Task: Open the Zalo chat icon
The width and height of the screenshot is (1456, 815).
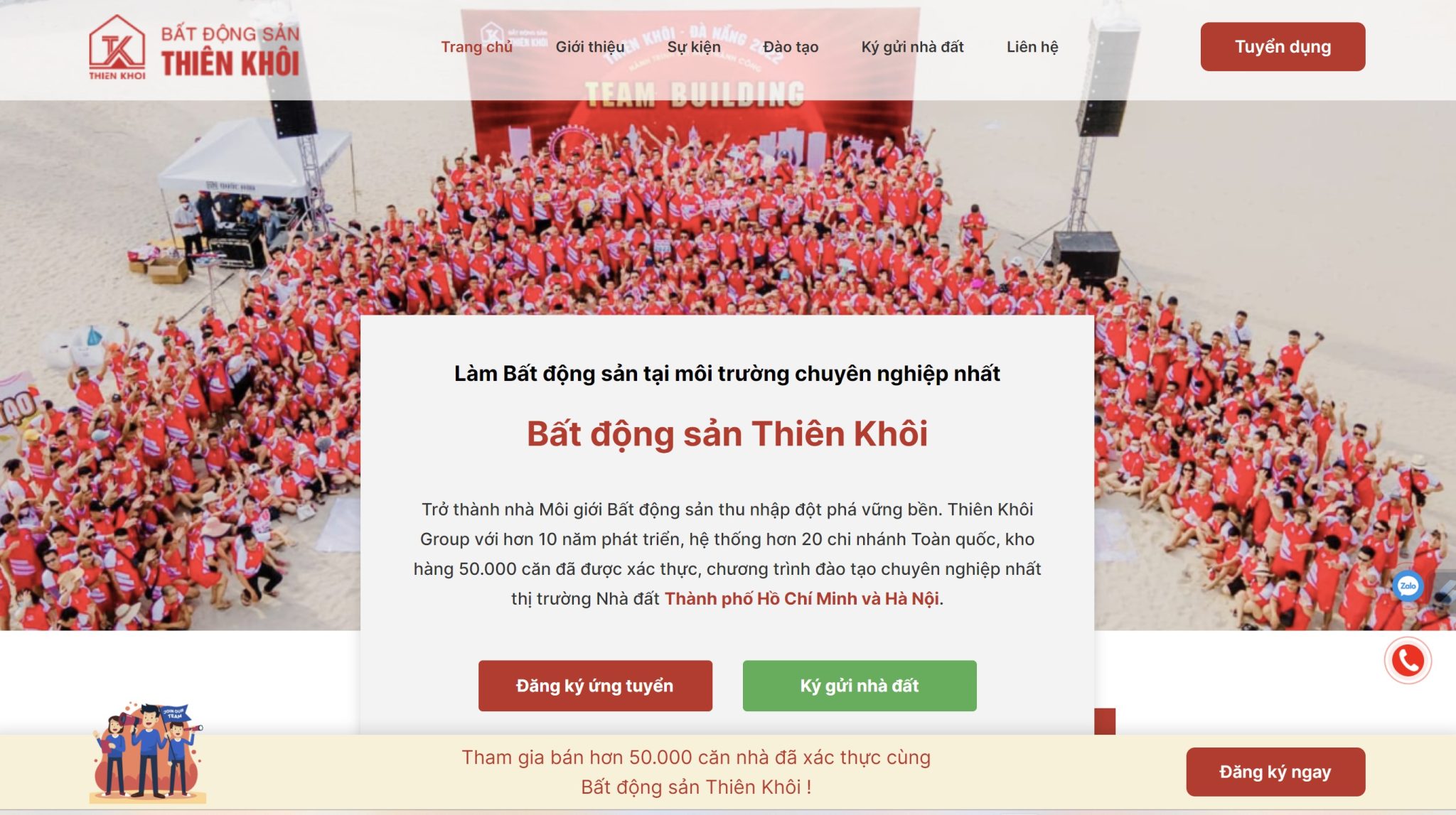Action: click(x=1407, y=586)
